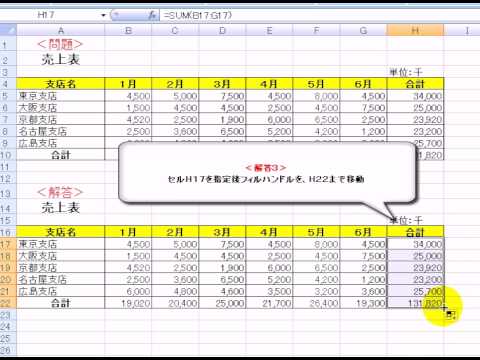480x360 pixels.
Task: Click the 売上表 title in row 2
Action: click(x=60, y=60)
